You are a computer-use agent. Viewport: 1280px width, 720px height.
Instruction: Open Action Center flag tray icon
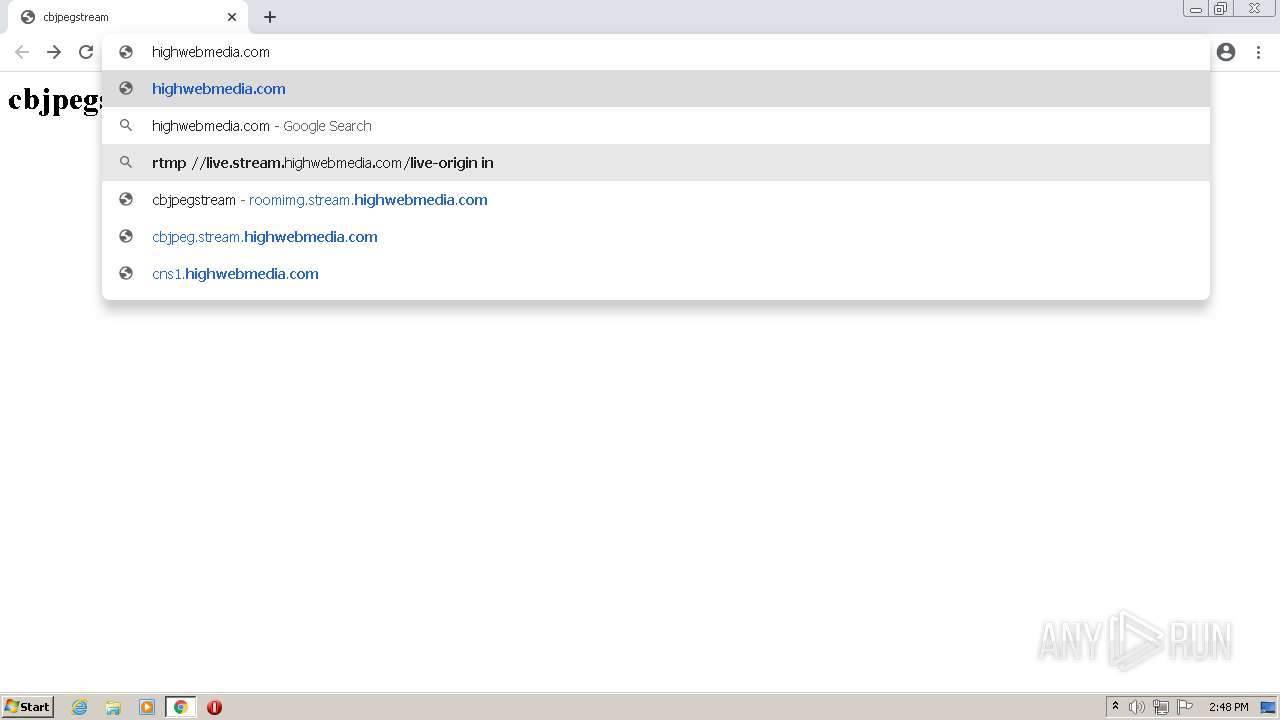1185,707
